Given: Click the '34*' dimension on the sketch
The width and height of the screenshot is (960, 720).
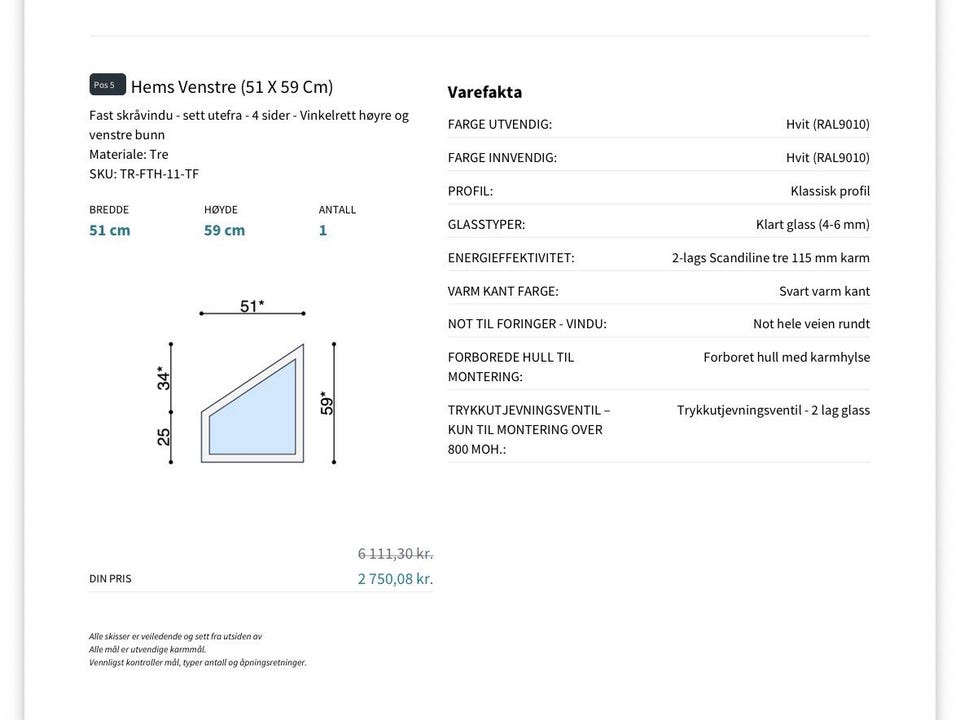Looking at the screenshot, I should tap(163, 378).
